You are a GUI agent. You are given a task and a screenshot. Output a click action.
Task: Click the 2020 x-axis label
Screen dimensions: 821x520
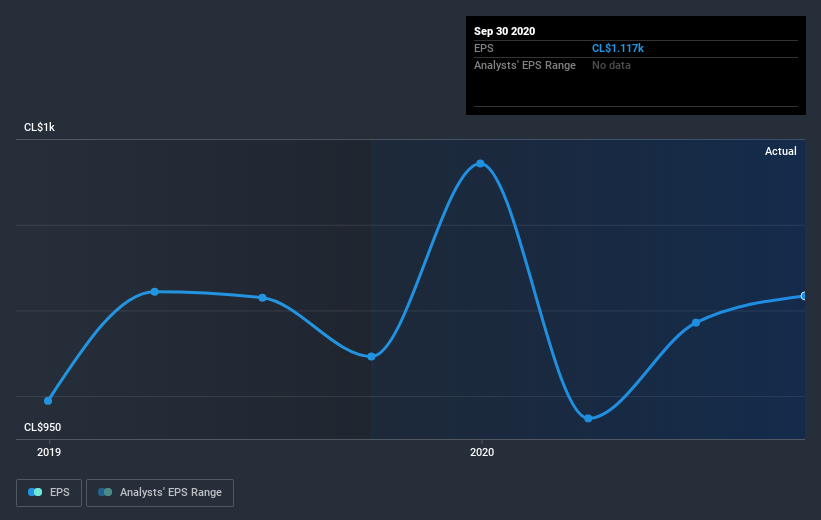coord(482,452)
